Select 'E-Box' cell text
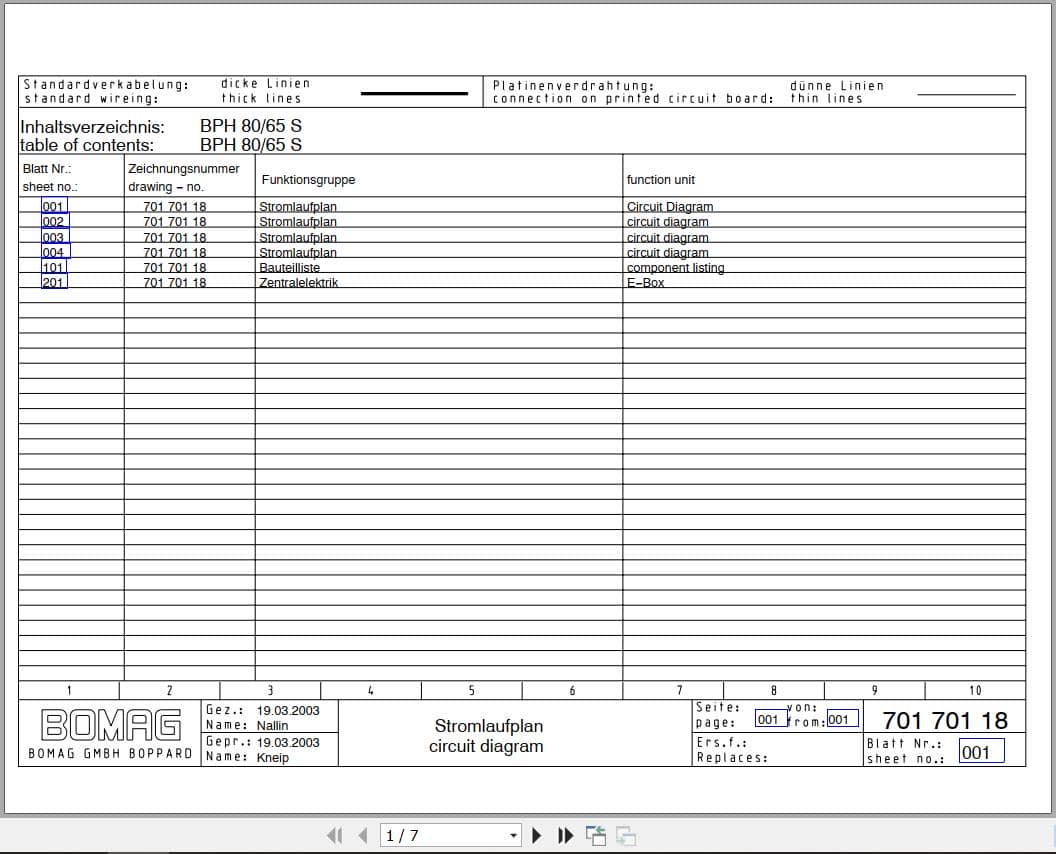1056x854 pixels. coord(645,282)
